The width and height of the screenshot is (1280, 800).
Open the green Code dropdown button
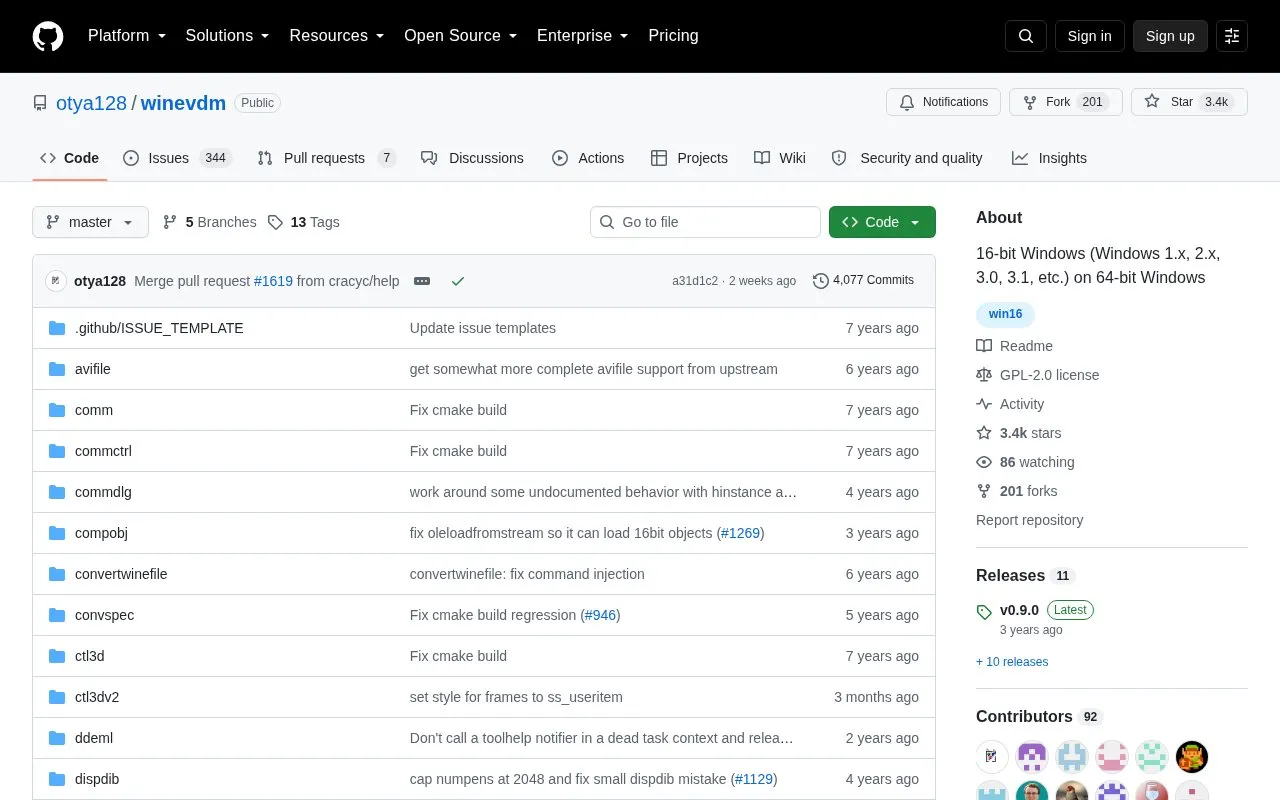click(x=882, y=222)
